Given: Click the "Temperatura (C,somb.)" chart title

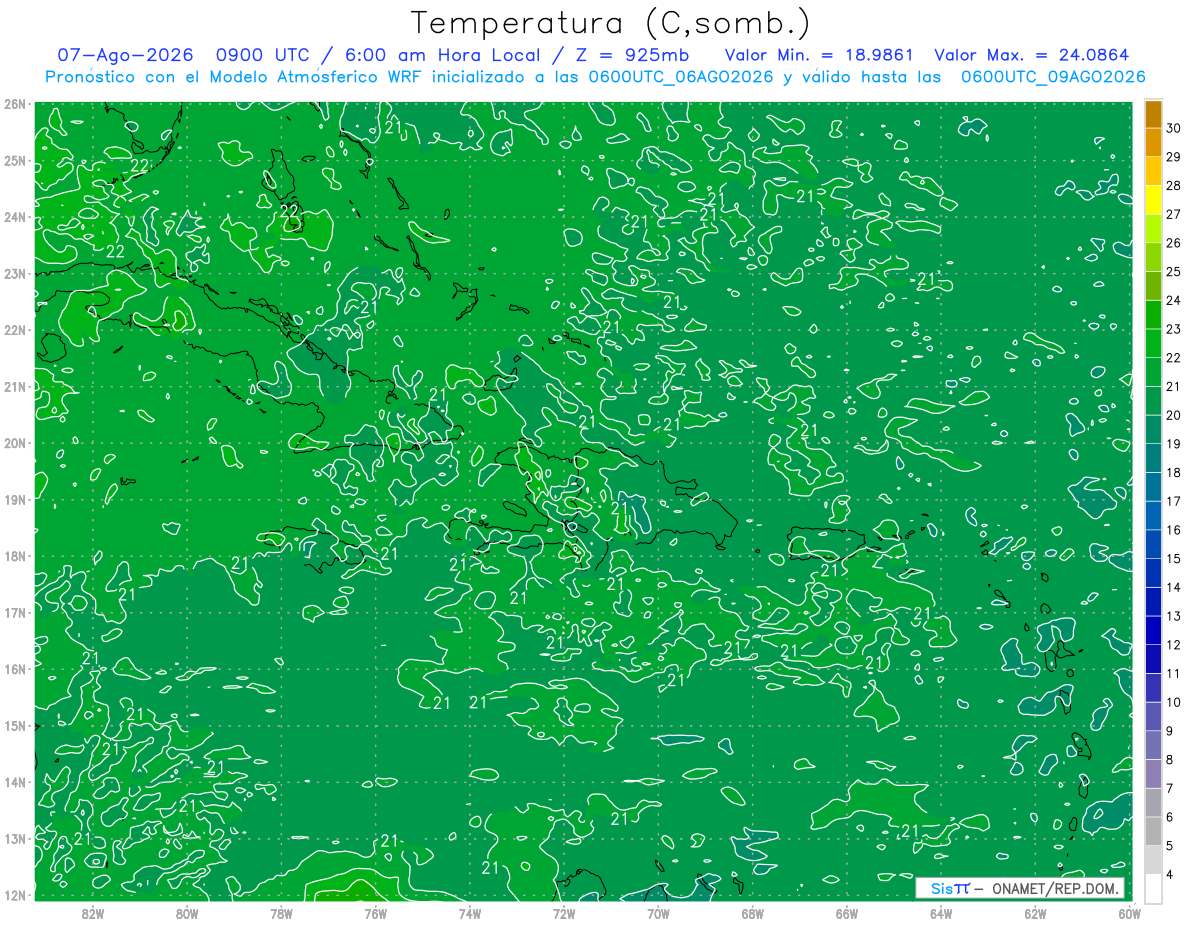Looking at the screenshot, I should [x=610, y=23].
